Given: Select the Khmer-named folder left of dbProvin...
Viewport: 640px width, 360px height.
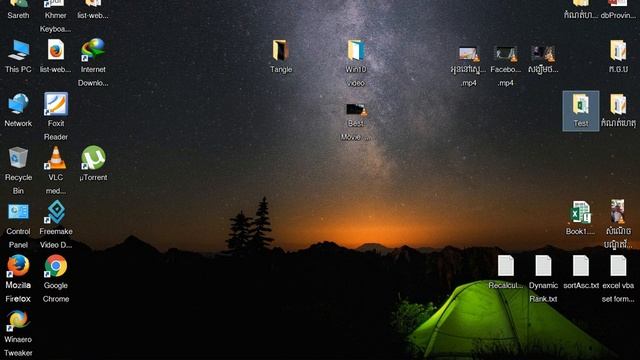Looking at the screenshot, I should (x=580, y=10).
